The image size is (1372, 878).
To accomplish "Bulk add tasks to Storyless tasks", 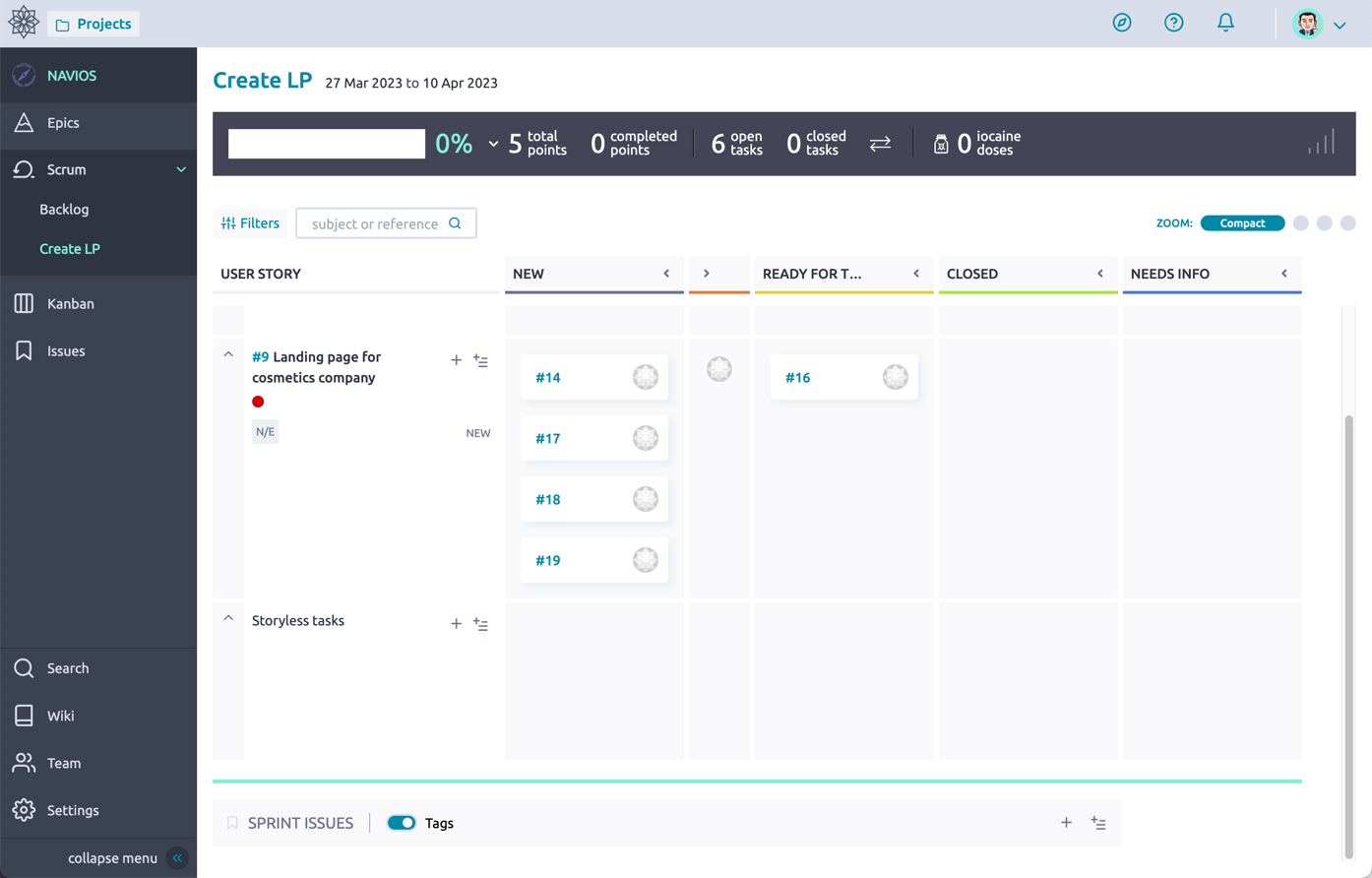I will click(480, 624).
